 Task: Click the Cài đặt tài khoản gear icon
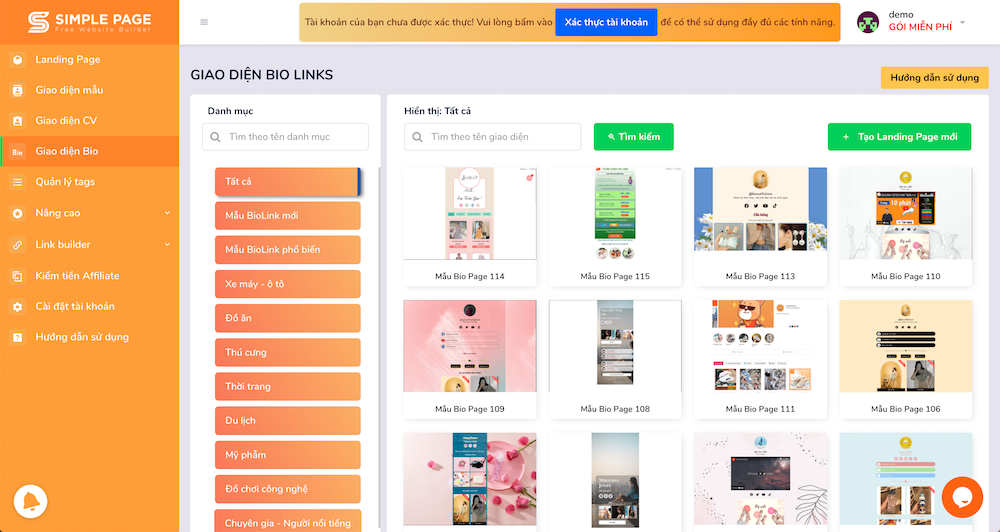click(x=17, y=307)
